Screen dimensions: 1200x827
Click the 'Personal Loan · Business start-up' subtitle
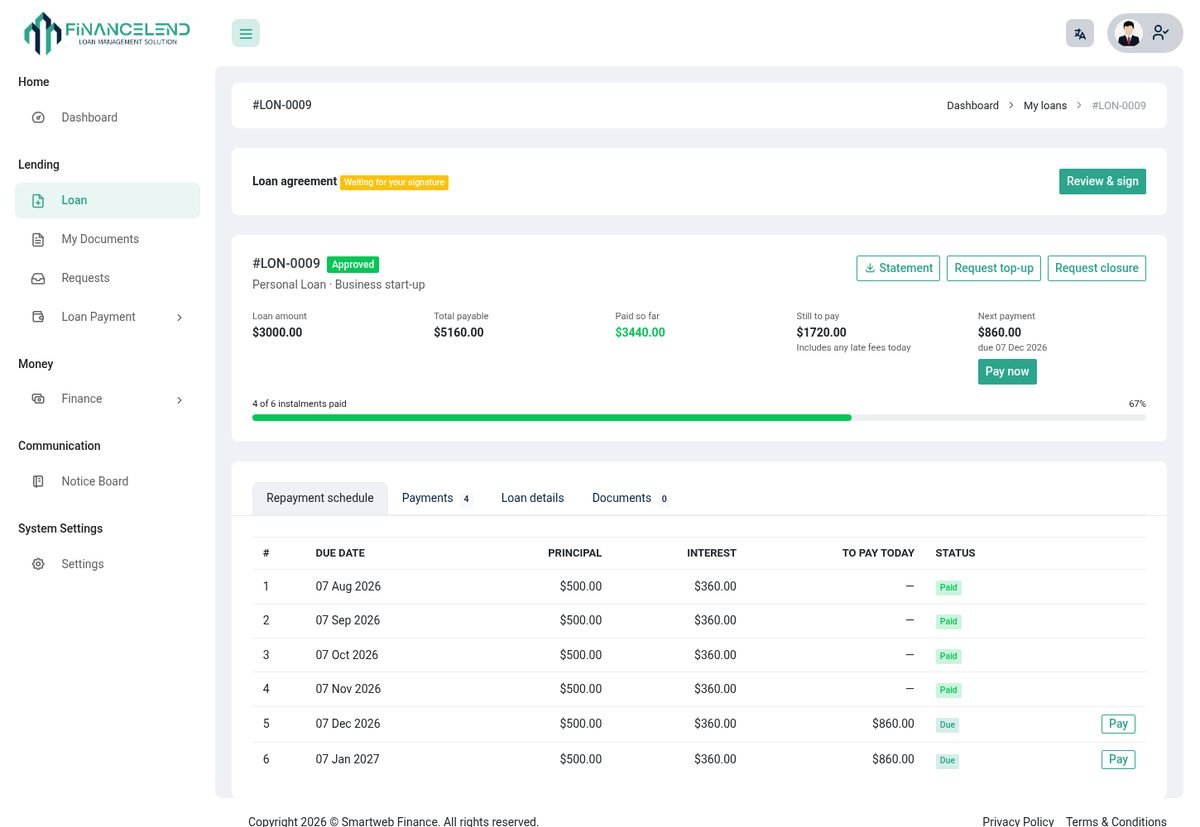[x=339, y=285]
